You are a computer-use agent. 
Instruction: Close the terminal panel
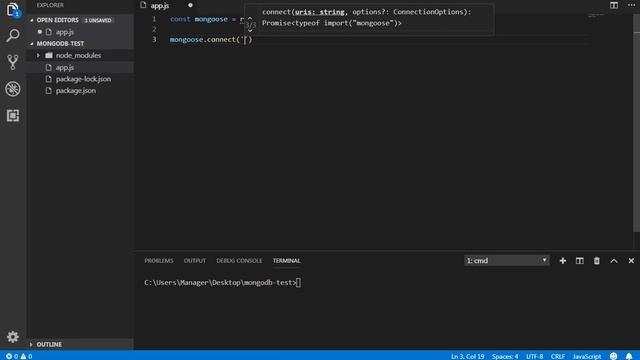(631, 261)
